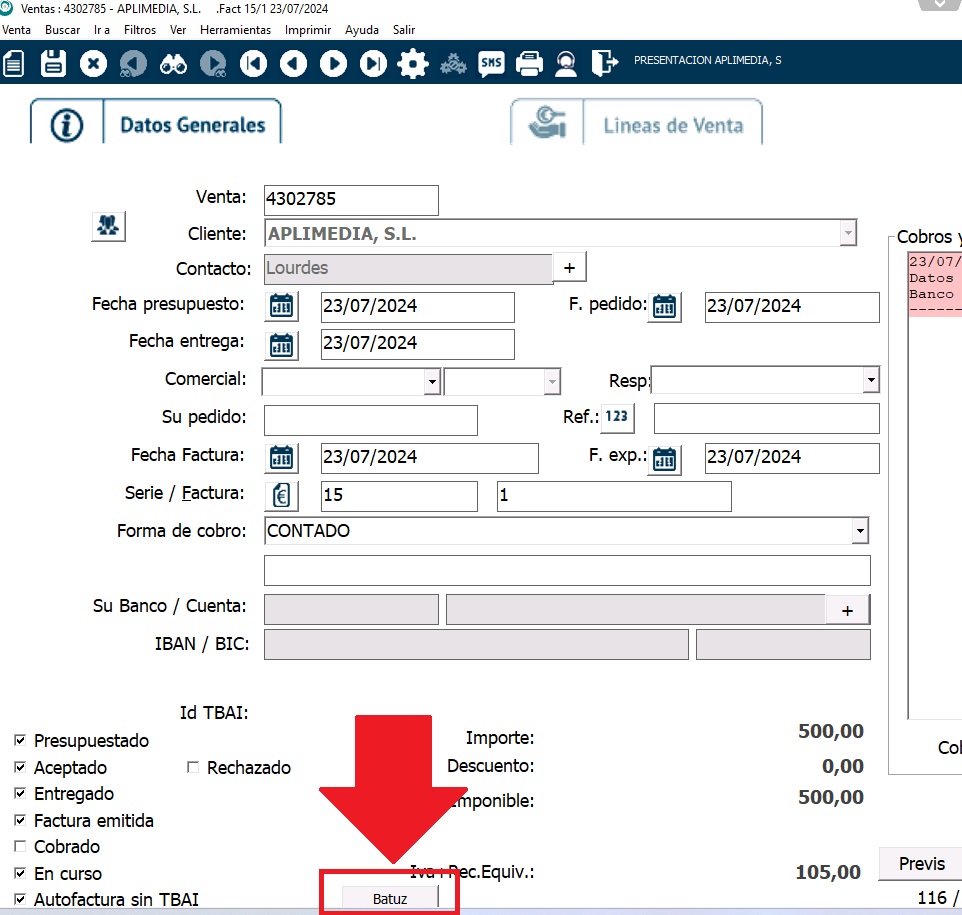
Task: Expand the Resp dropdown
Action: click(870, 381)
